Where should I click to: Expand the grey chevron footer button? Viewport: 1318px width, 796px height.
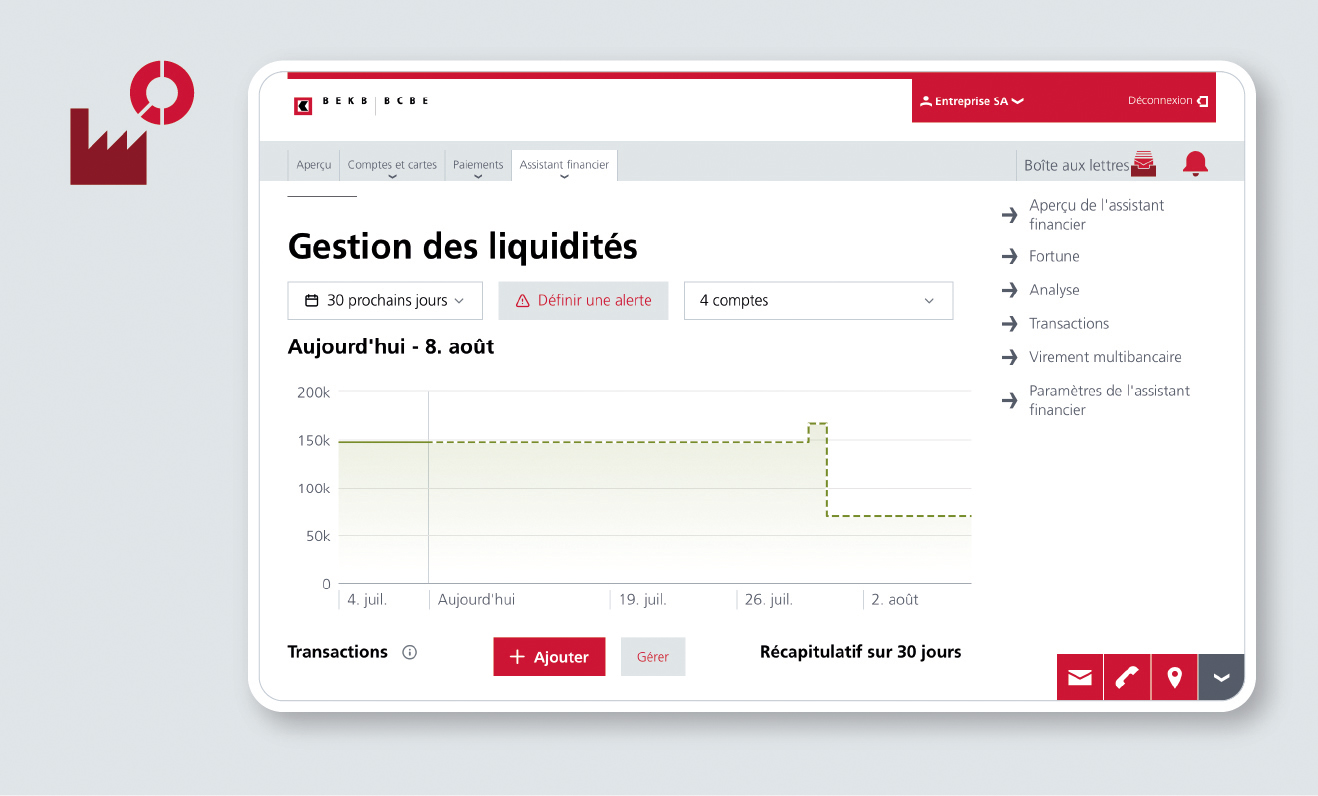1221,678
